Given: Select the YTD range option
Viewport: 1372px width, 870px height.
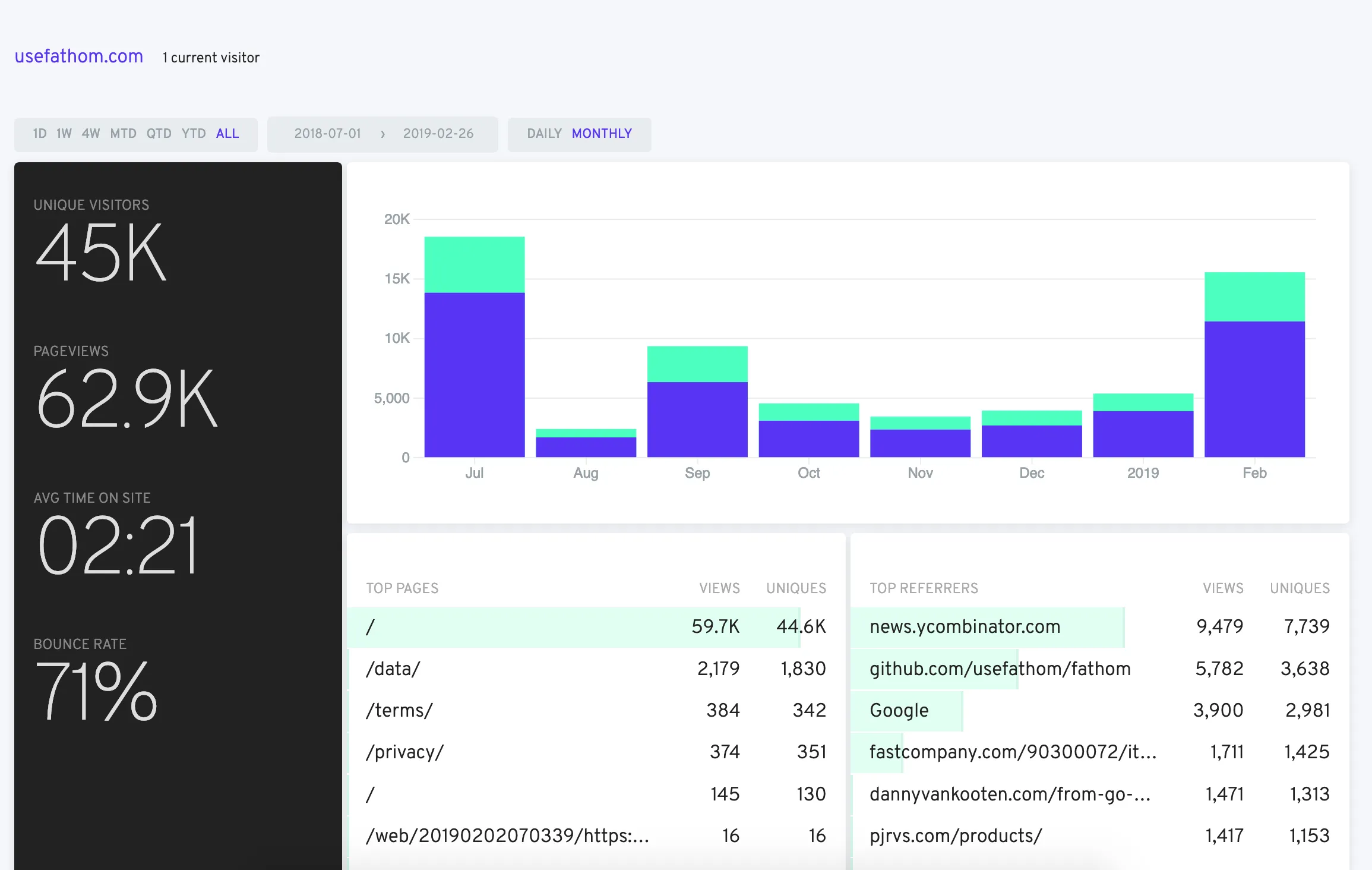Looking at the screenshot, I should tap(194, 134).
